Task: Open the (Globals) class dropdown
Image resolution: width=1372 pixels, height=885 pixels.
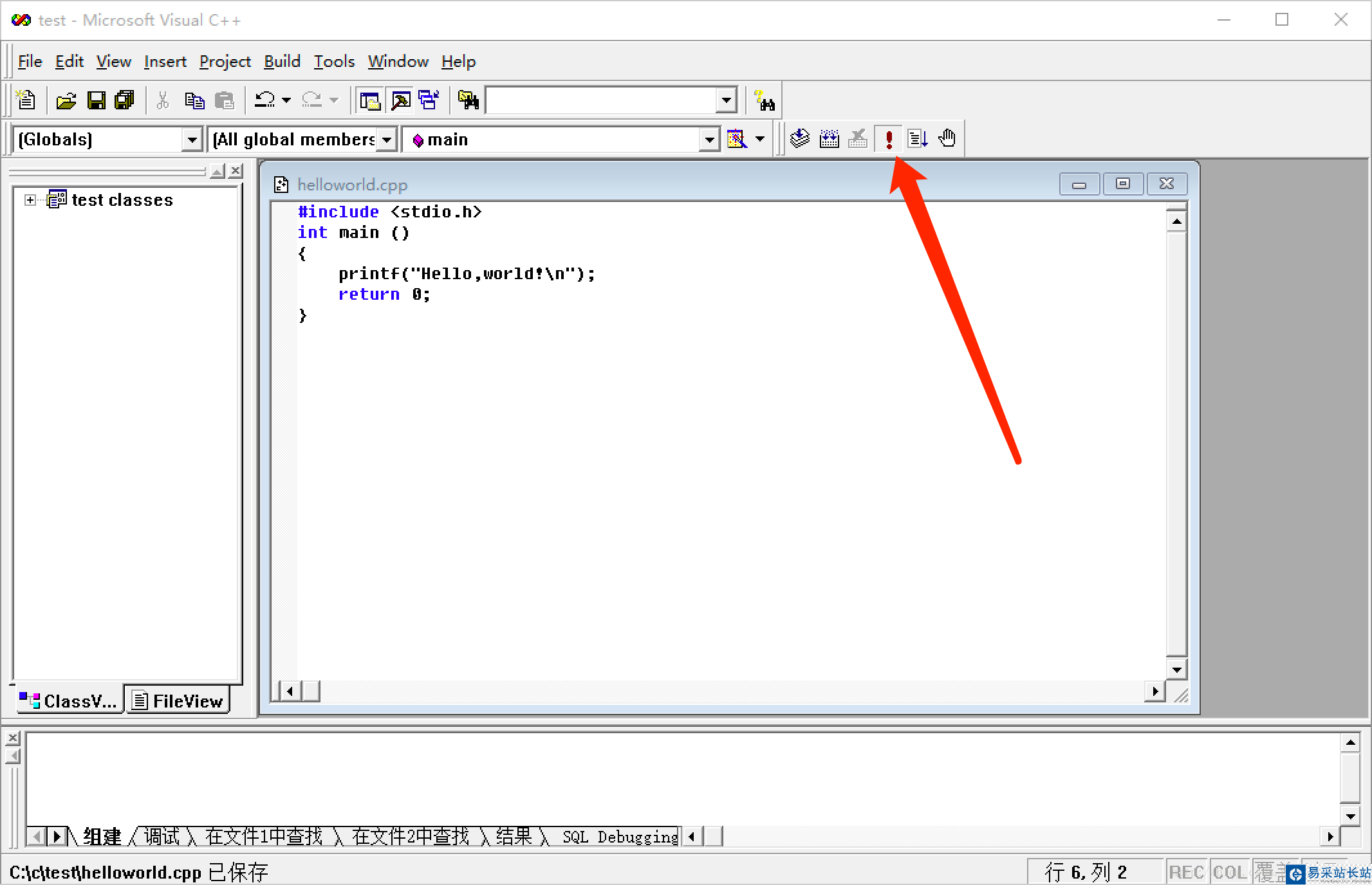Action: pos(192,140)
